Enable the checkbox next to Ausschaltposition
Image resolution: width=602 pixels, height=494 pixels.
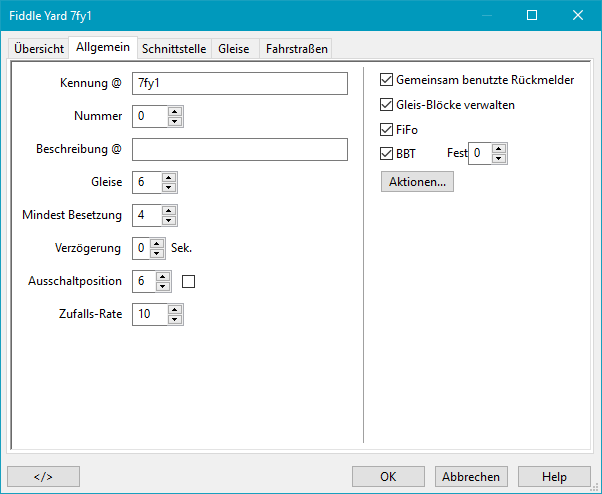pyautogui.click(x=188, y=282)
